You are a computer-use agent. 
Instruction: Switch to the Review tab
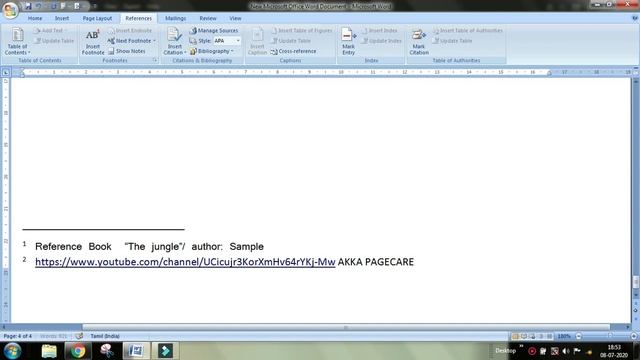point(208,18)
